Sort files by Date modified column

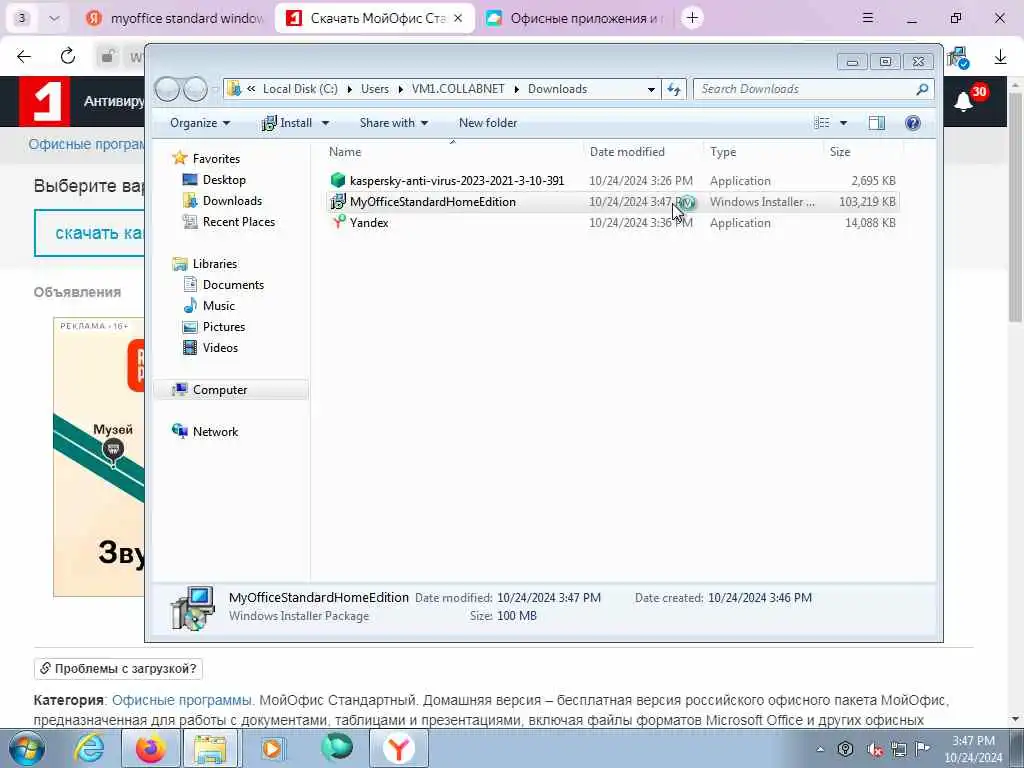[x=627, y=152]
